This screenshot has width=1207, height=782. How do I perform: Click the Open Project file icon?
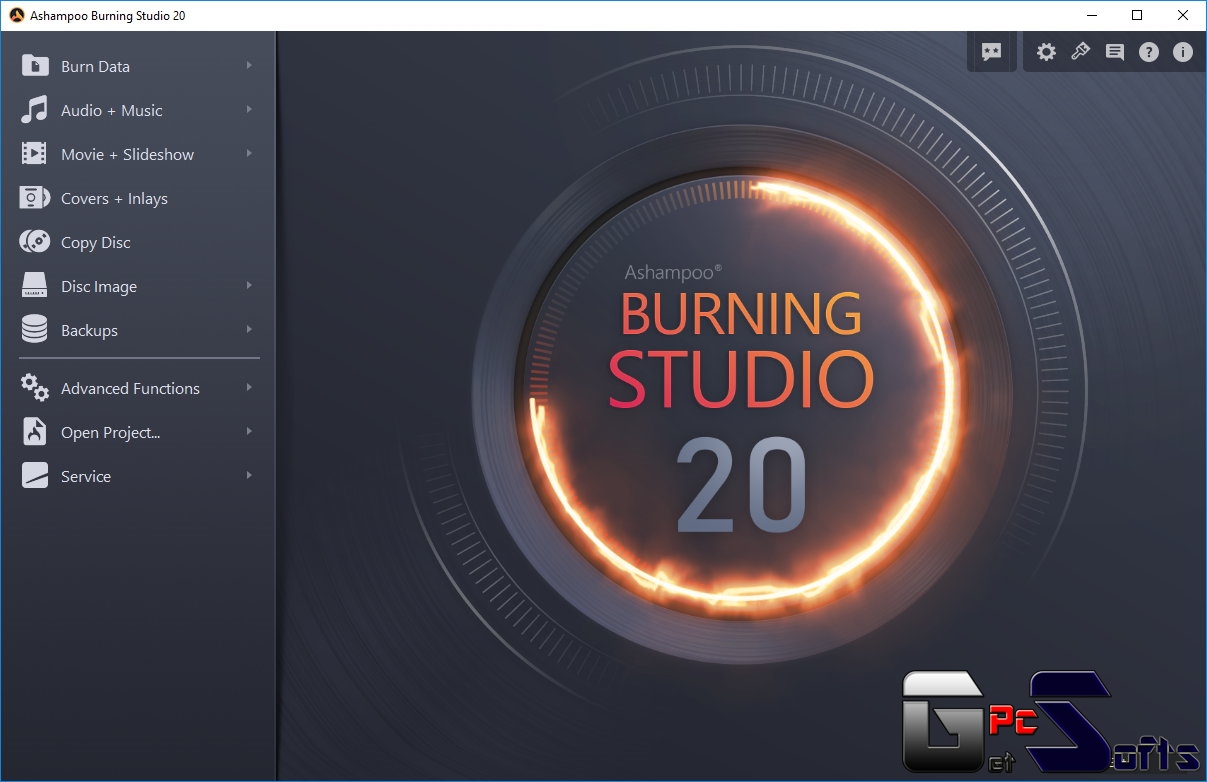(x=35, y=432)
